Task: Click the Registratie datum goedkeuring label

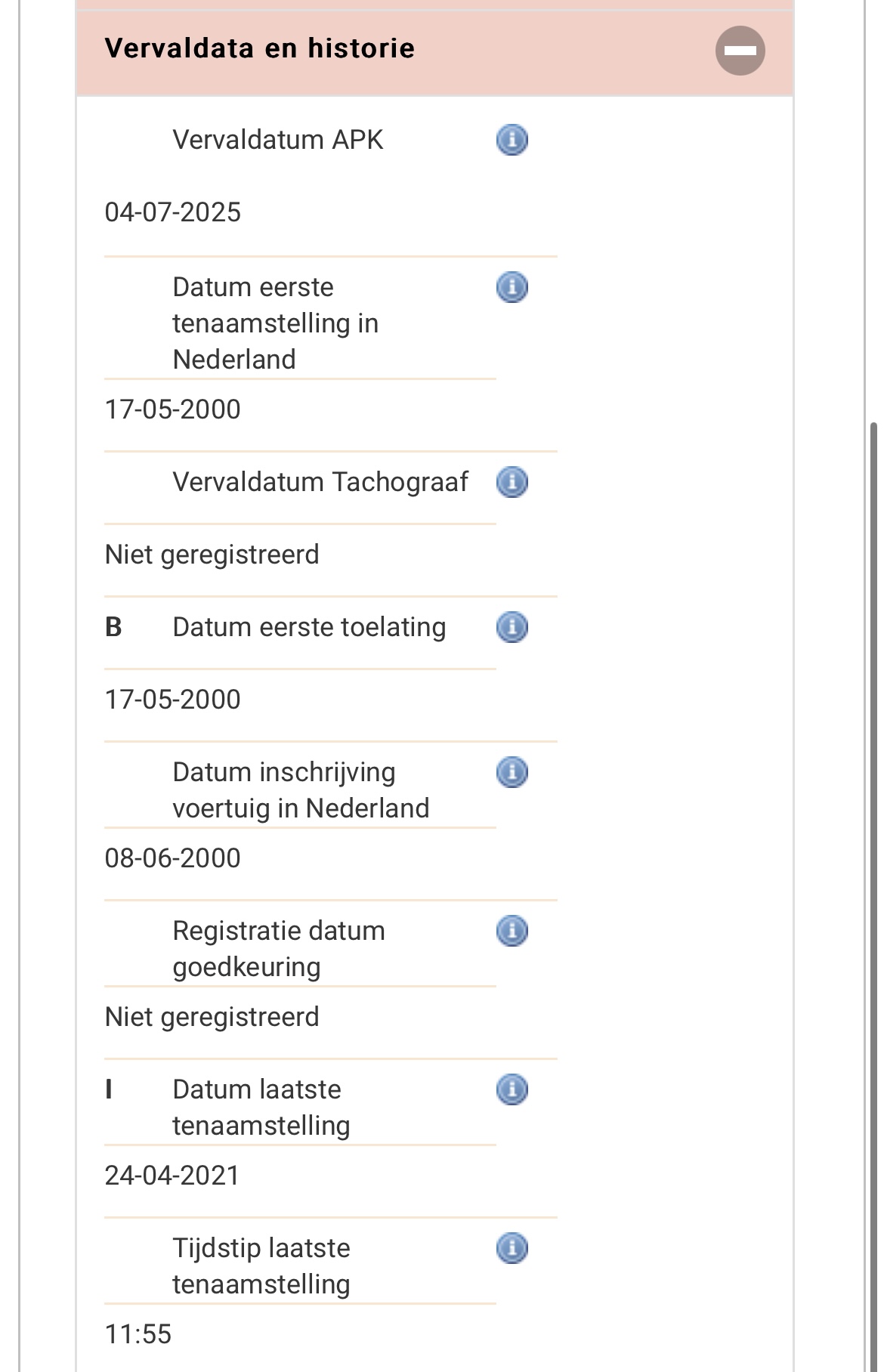Action: 278,949
